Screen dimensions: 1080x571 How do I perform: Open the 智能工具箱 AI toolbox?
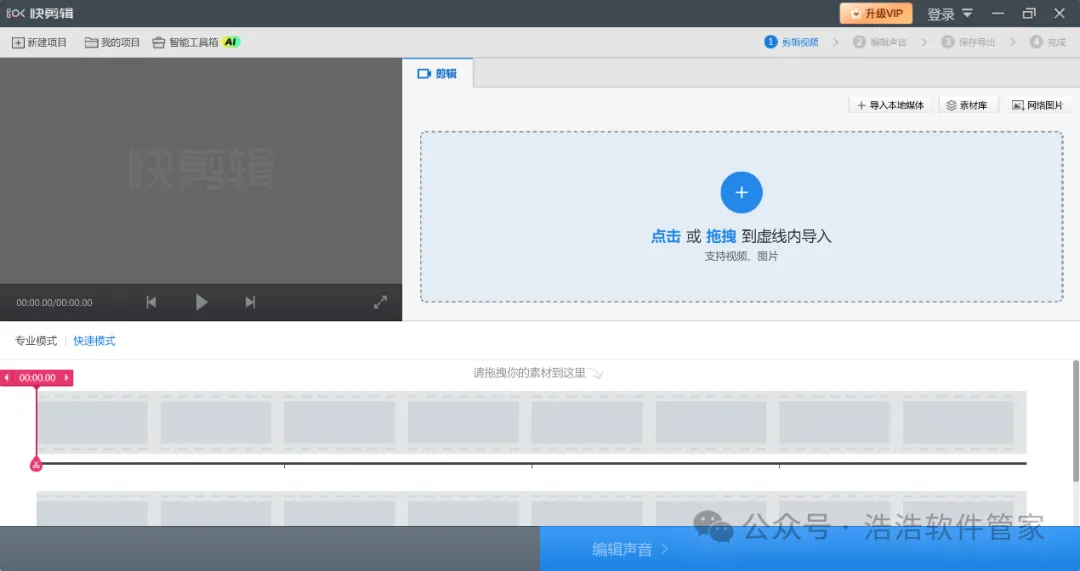pyautogui.click(x=196, y=43)
